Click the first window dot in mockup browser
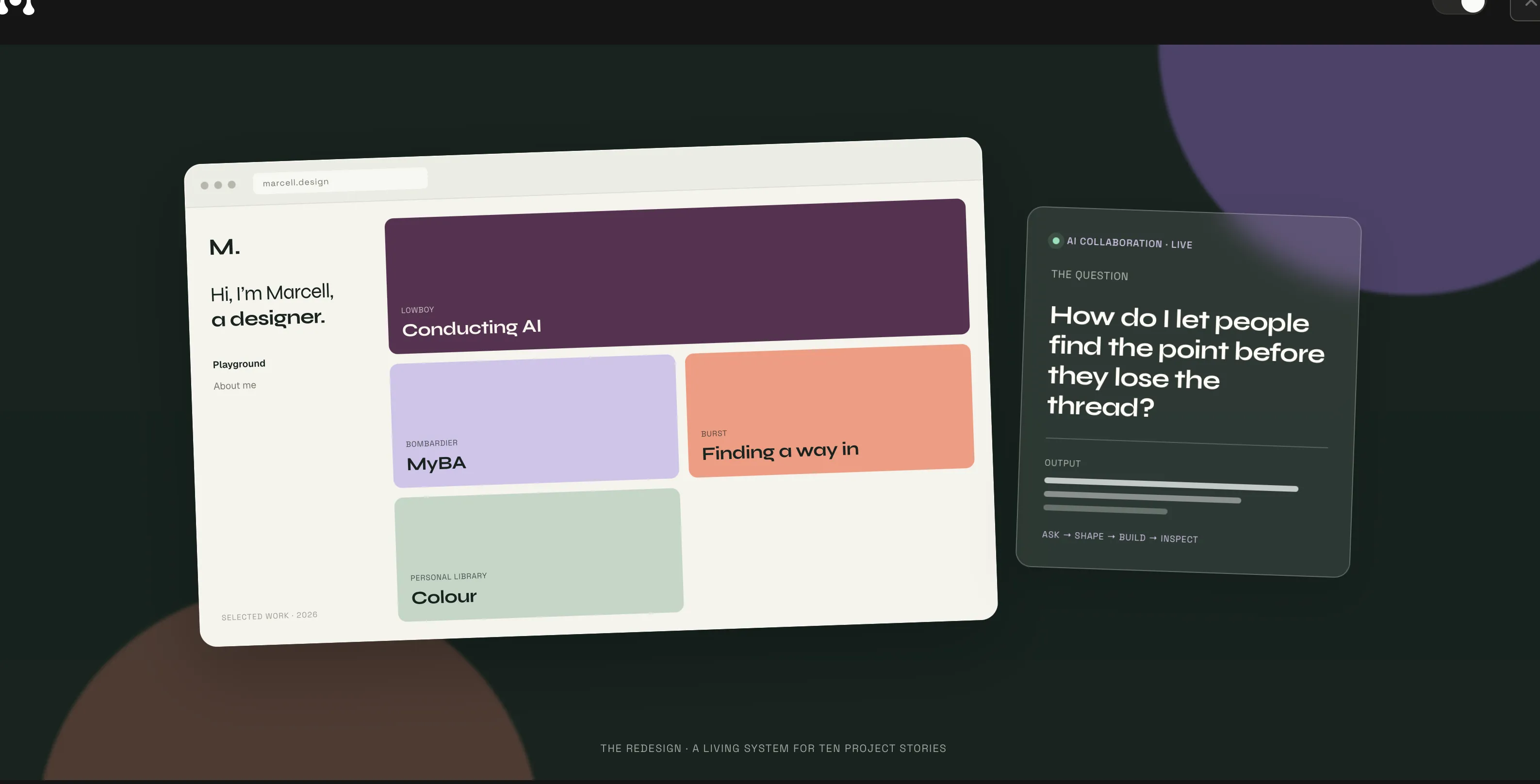1540x784 pixels. click(204, 185)
